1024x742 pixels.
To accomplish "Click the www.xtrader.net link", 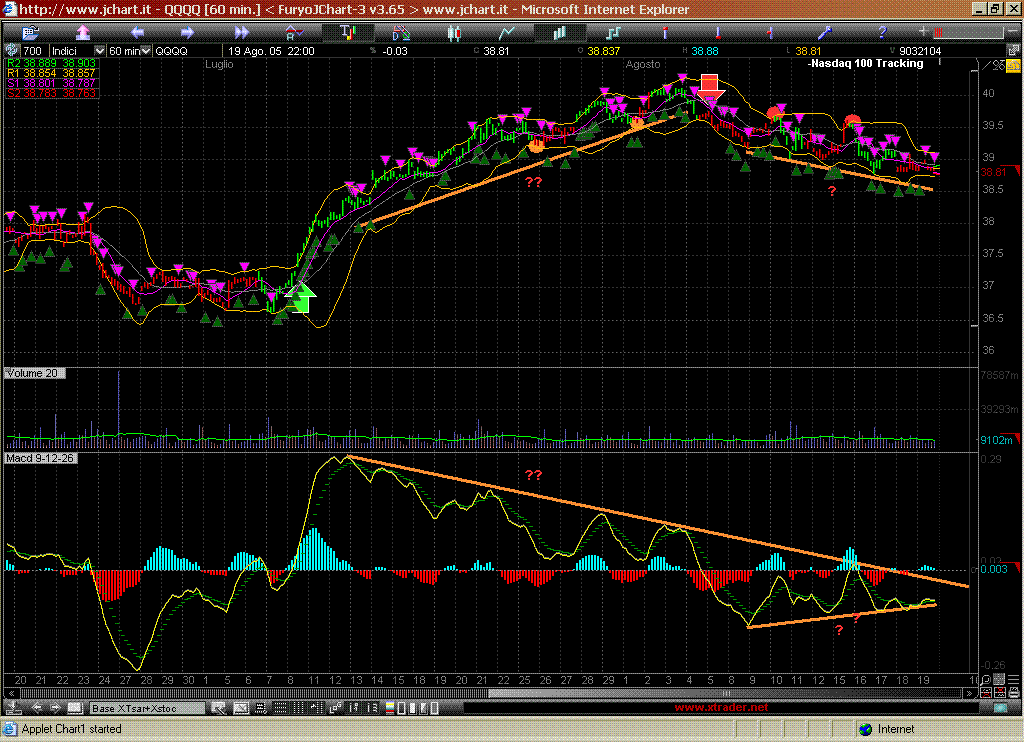I will pyautogui.click(x=721, y=708).
